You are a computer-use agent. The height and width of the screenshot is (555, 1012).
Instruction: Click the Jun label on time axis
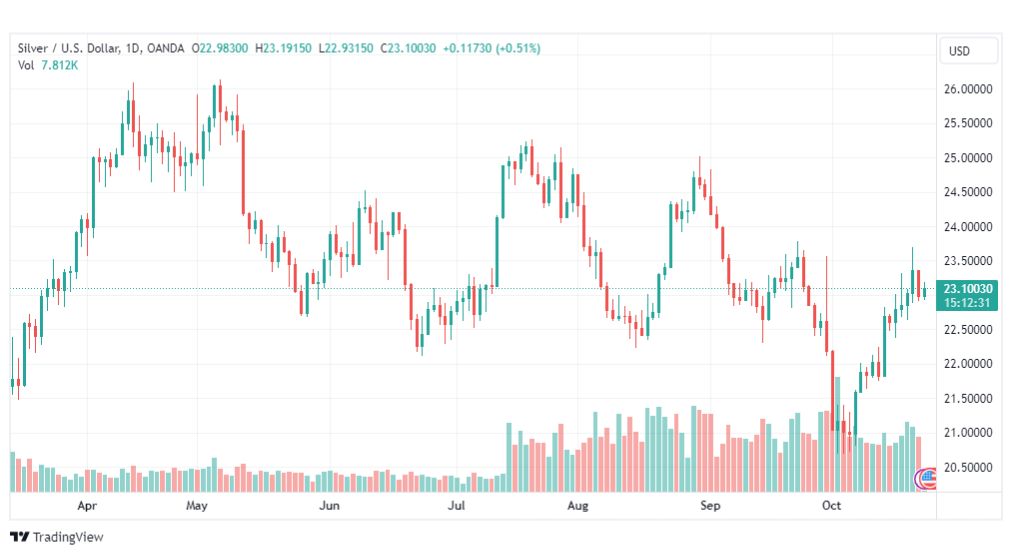tap(329, 505)
